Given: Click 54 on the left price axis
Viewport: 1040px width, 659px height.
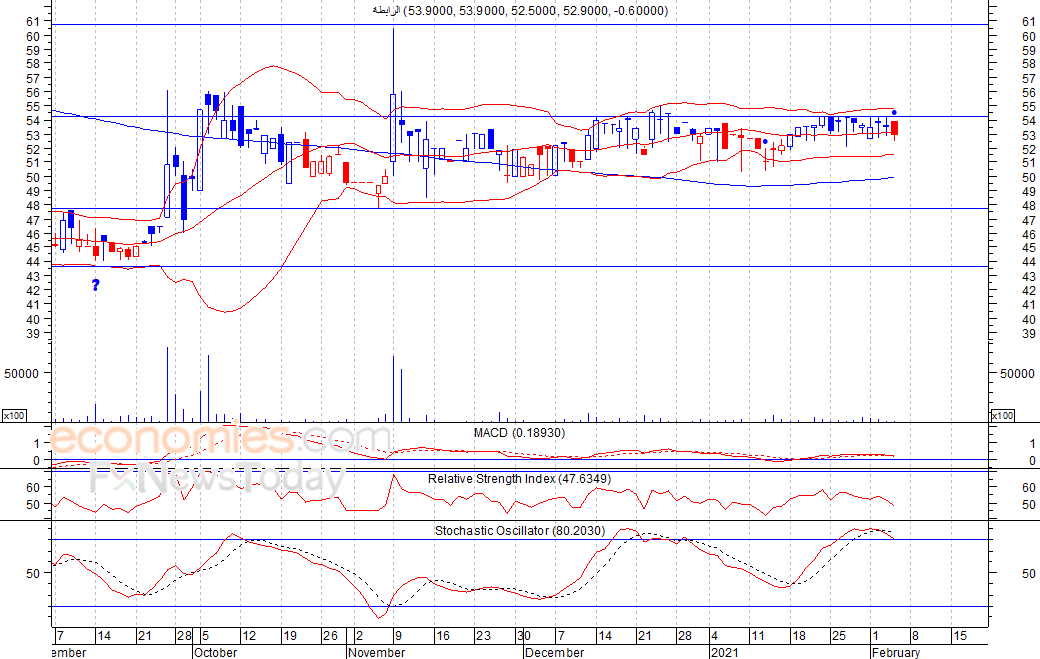Looking at the screenshot, I should [33, 121].
